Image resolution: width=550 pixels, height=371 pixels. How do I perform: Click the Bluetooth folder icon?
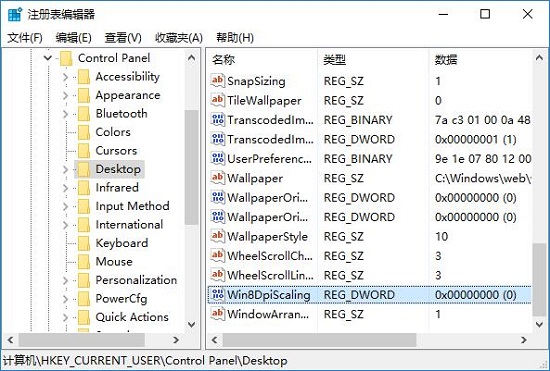point(83,114)
